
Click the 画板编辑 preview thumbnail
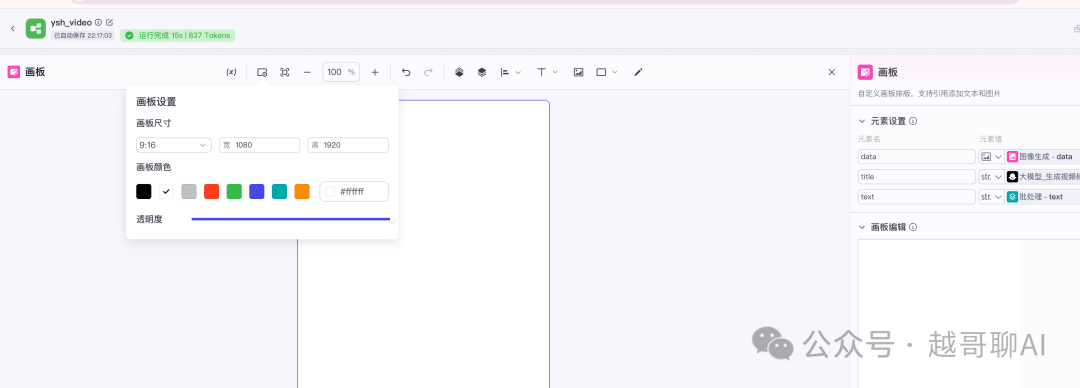tap(968, 314)
